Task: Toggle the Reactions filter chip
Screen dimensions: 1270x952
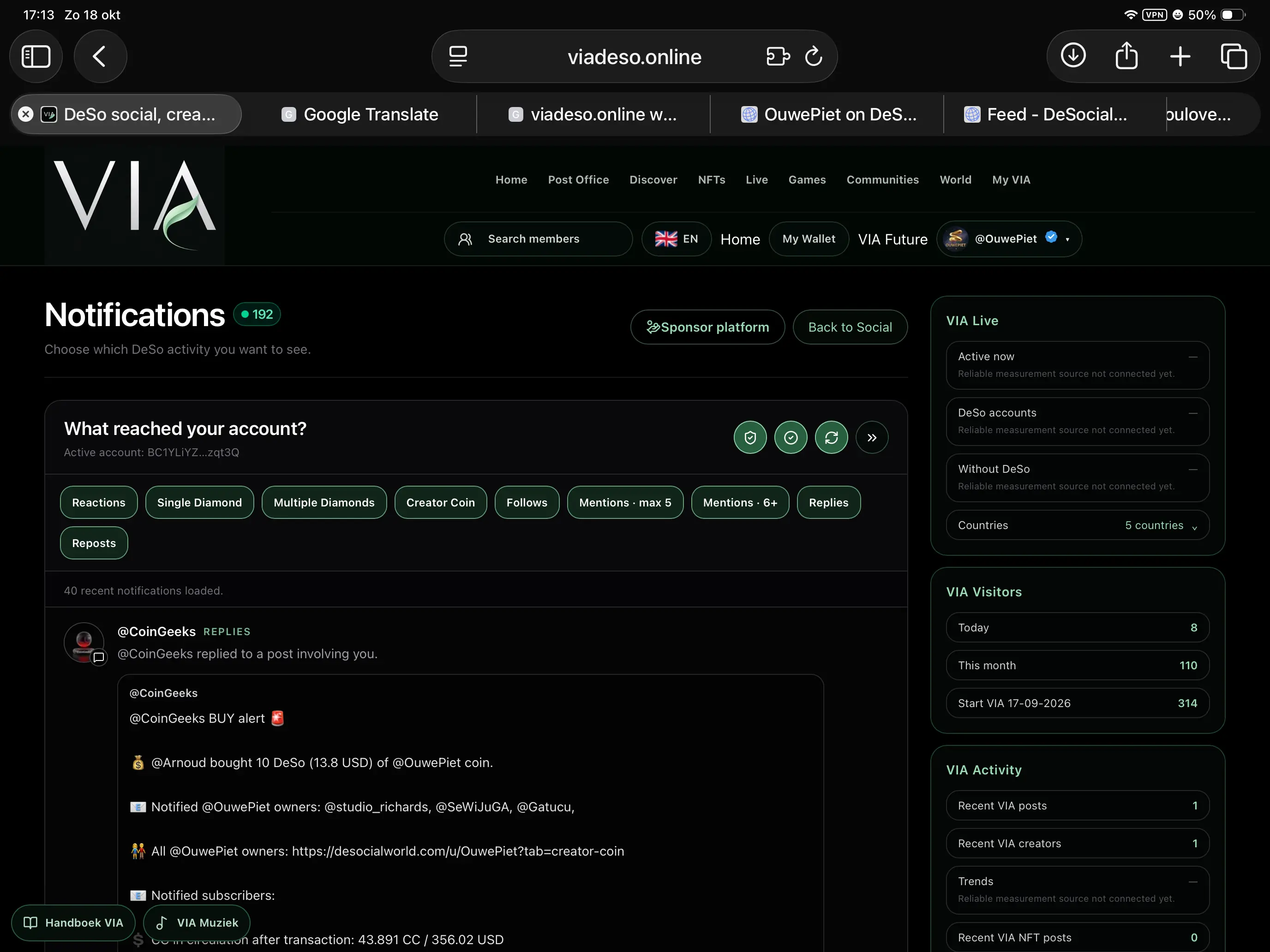Action: (x=99, y=503)
